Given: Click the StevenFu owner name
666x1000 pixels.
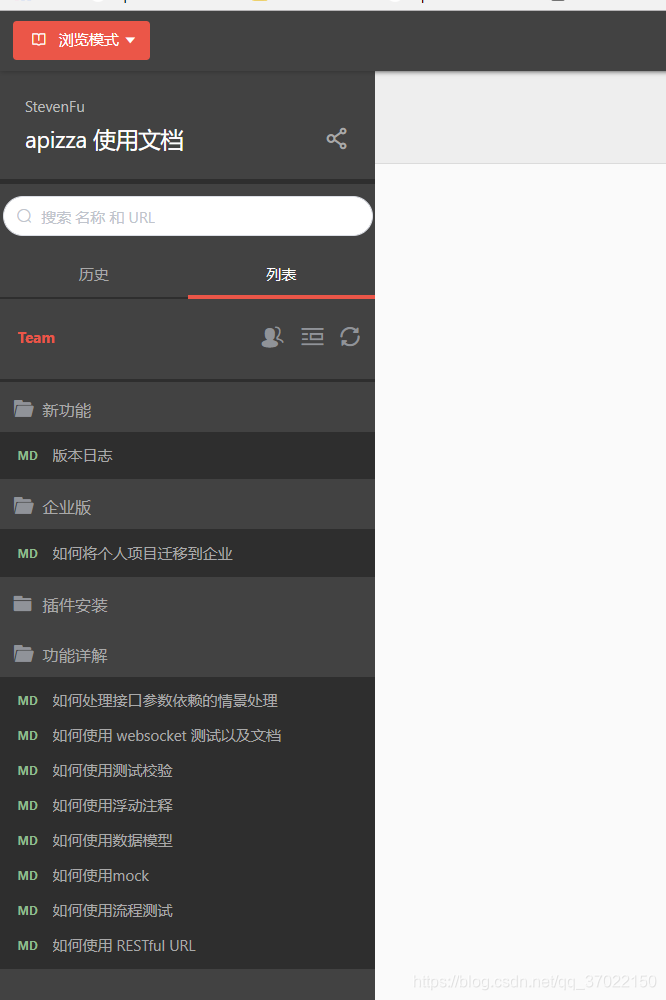Looking at the screenshot, I should [x=55, y=107].
